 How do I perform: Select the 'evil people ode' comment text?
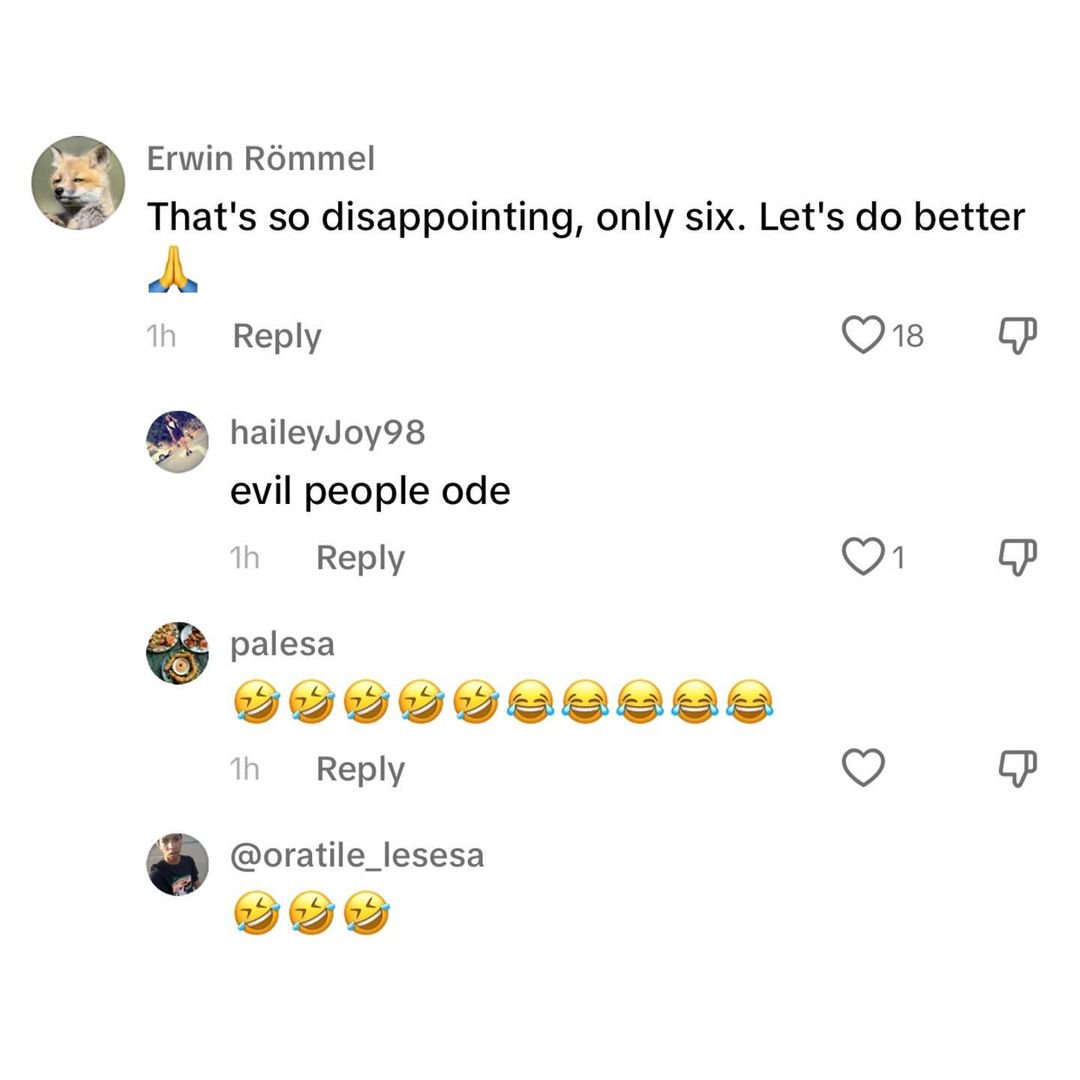pos(370,492)
